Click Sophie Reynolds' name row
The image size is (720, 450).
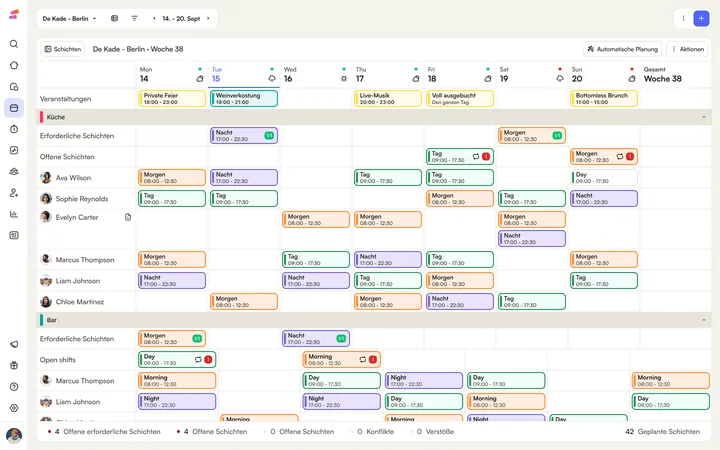pos(82,199)
